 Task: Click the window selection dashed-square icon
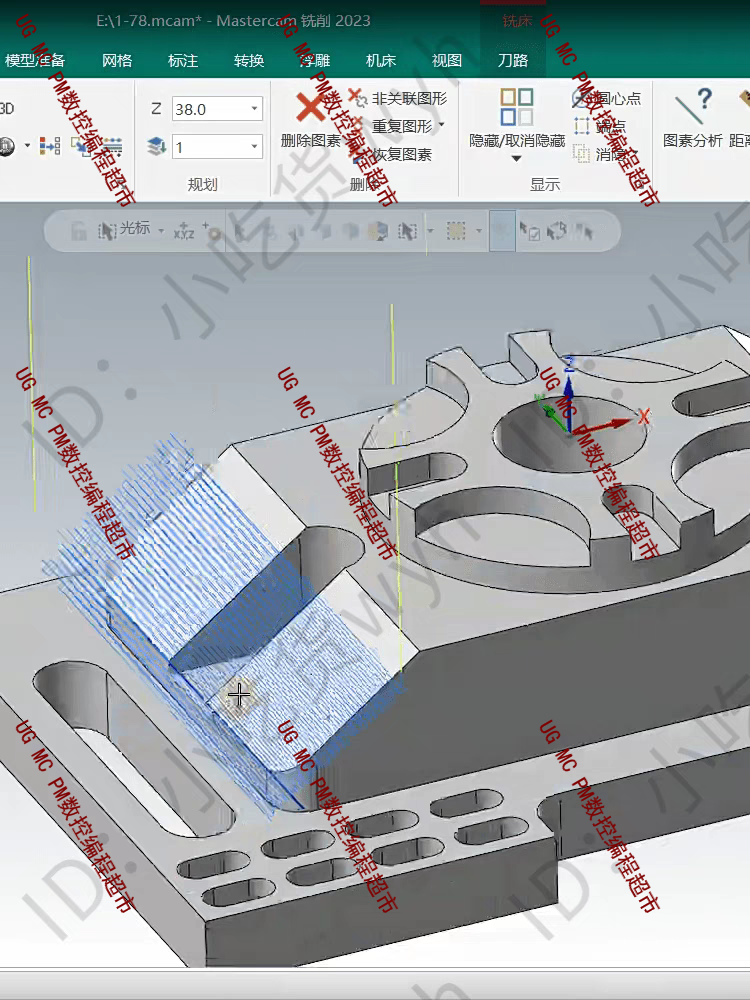455,231
